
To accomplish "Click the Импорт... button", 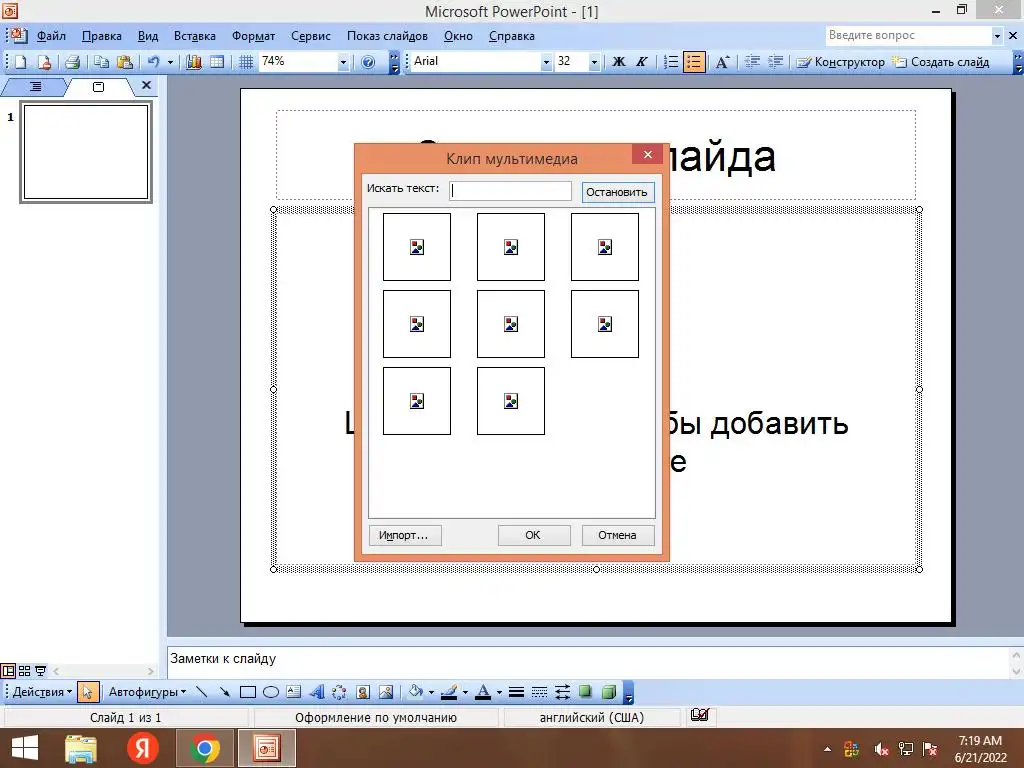I will (x=405, y=535).
